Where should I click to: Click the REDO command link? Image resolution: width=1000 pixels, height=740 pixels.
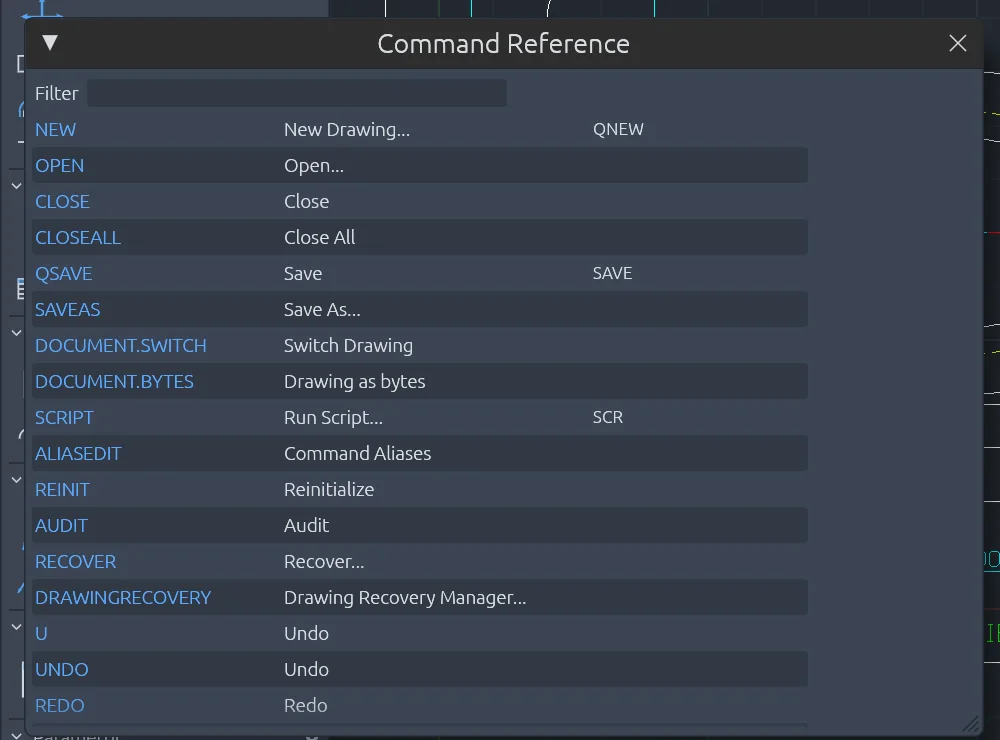point(59,706)
